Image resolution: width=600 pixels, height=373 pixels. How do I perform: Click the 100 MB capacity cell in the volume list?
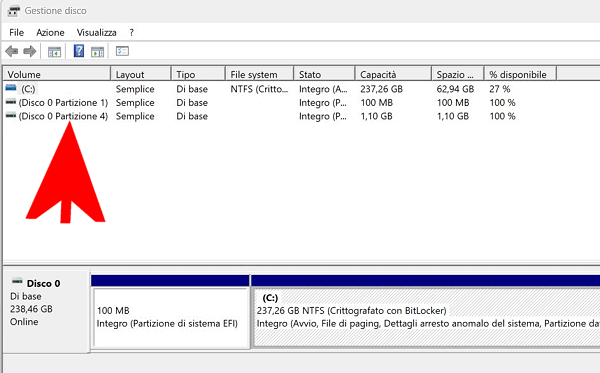[377, 103]
